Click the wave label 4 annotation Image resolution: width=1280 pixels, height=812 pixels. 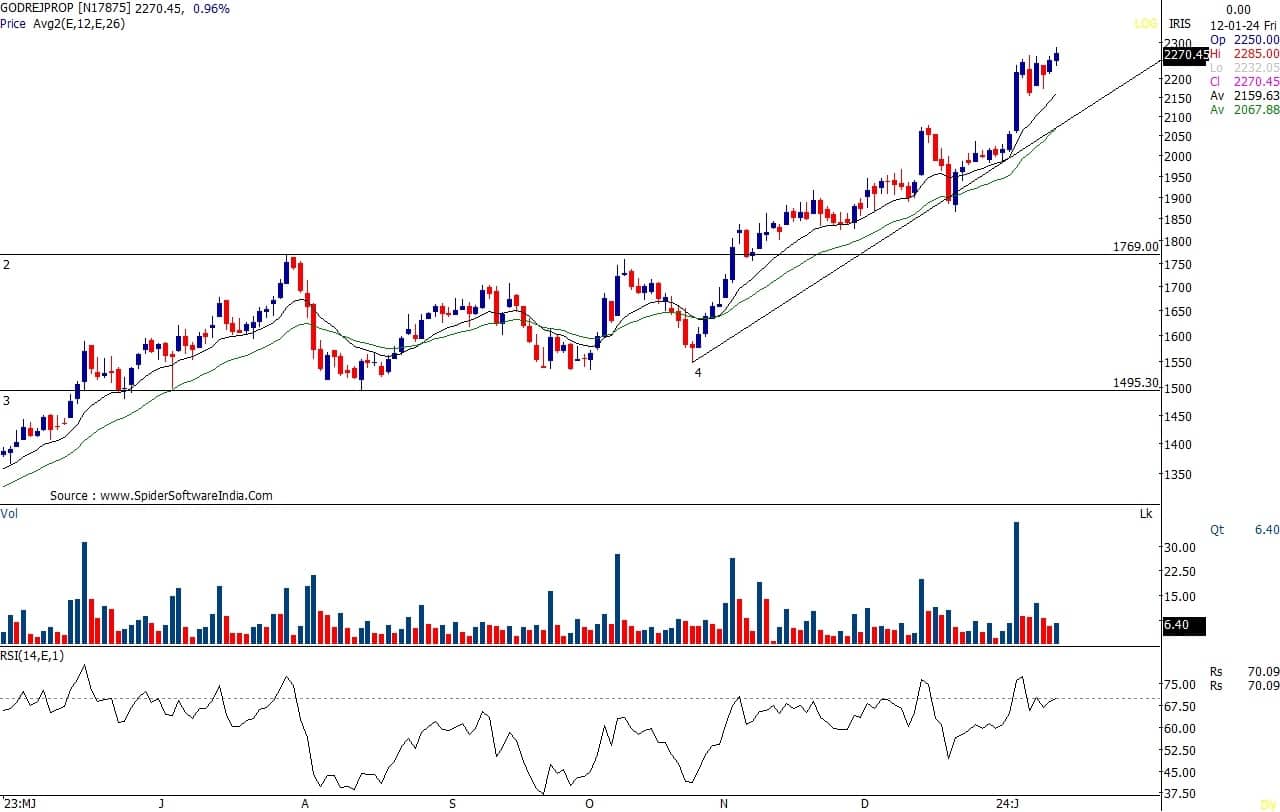pyautogui.click(x=698, y=372)
